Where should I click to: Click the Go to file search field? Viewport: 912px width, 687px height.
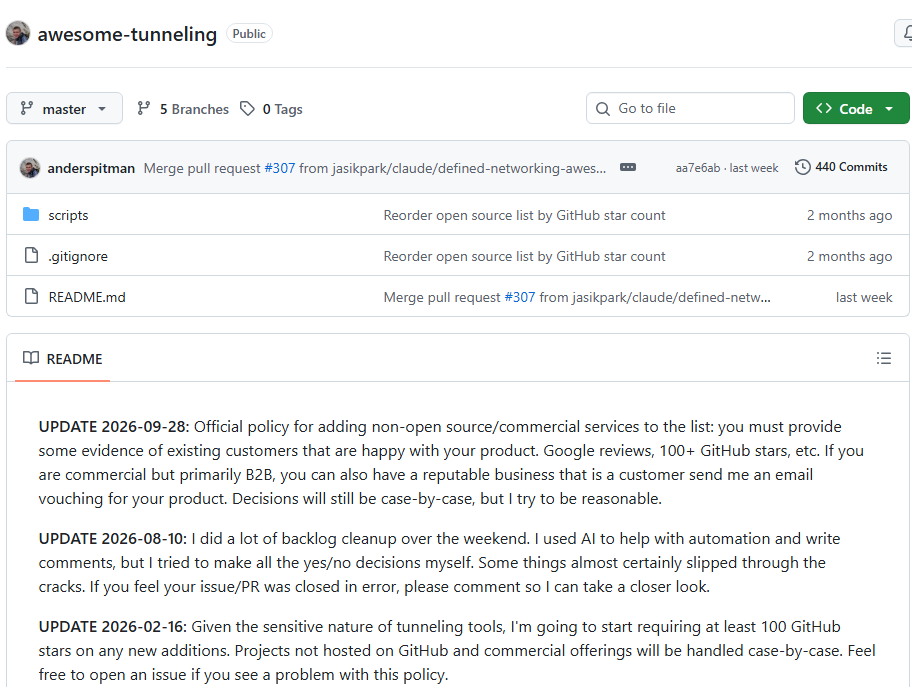click(690, 108)
